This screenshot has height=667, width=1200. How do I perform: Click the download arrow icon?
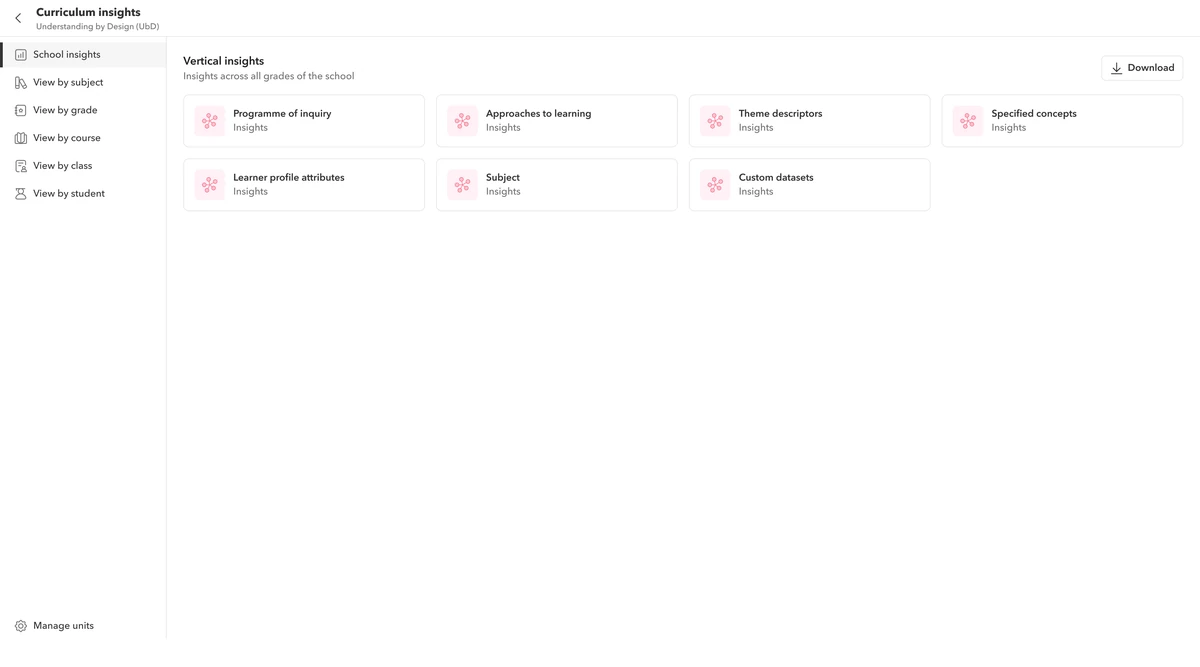[1117, 68]
